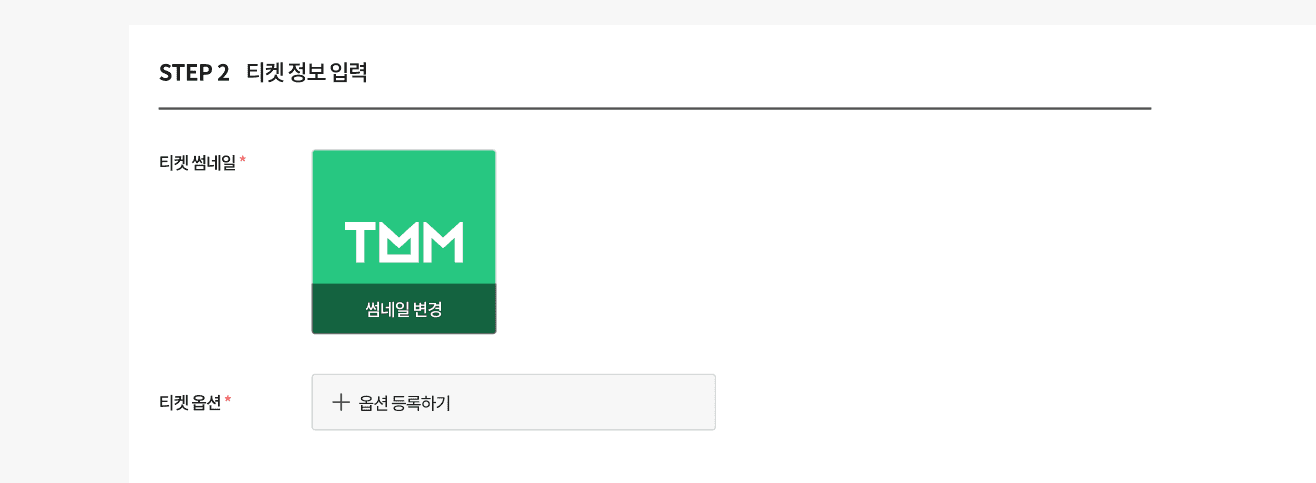Click the 티켓 정보 입력 section title
The image size is (1316, 483).
[x=307, y=72]
